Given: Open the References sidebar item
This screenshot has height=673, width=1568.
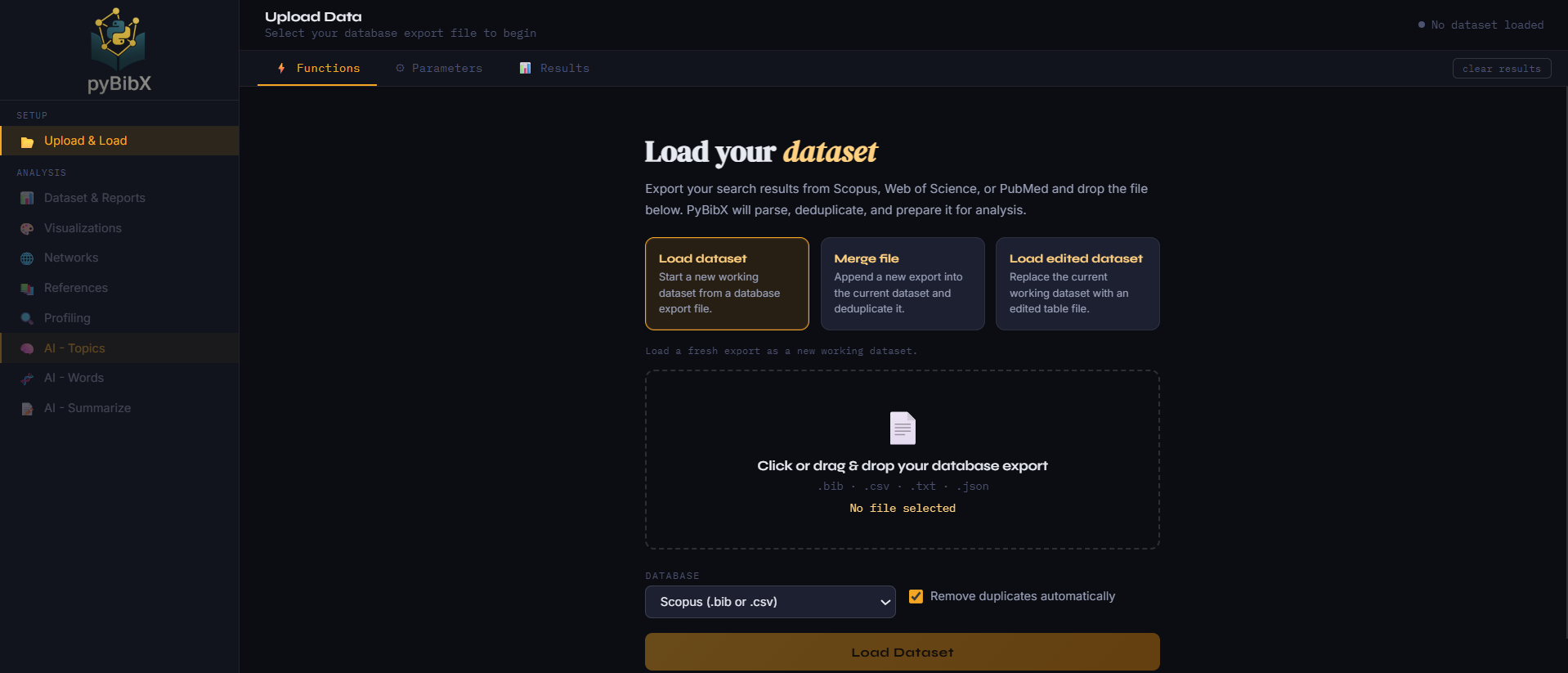Looking at the screenshot, I should [119, 288].
